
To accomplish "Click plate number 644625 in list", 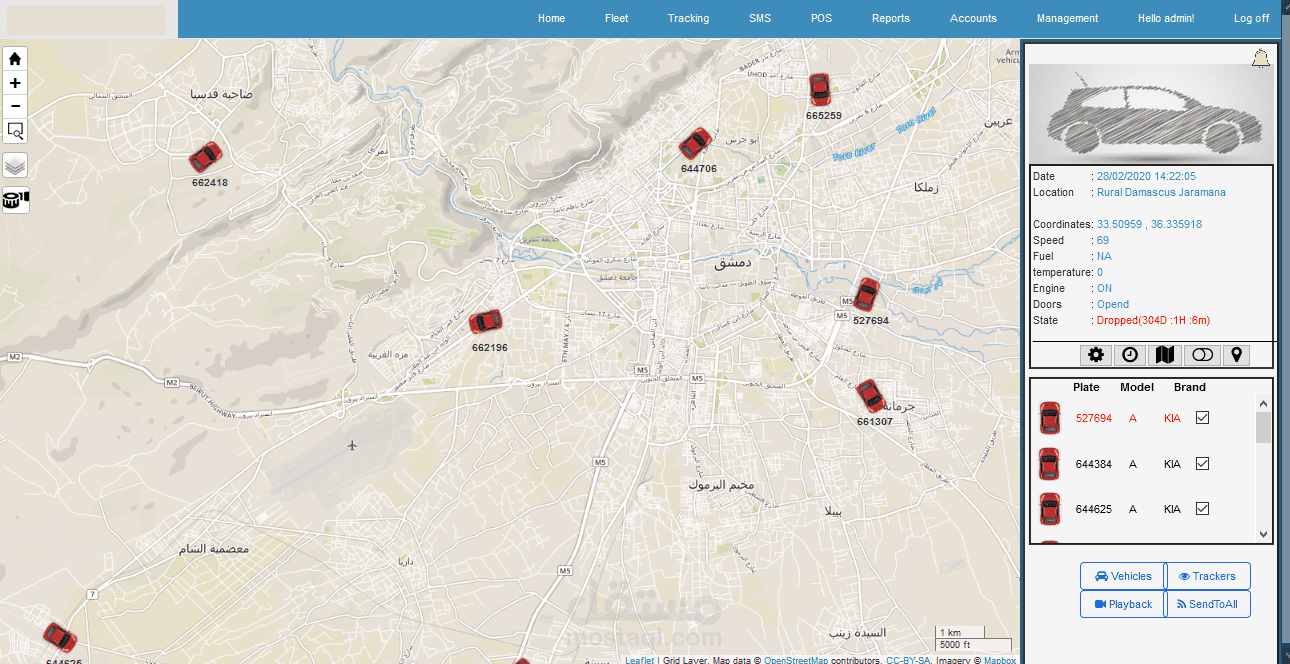I will click(x=1094, y=509).
